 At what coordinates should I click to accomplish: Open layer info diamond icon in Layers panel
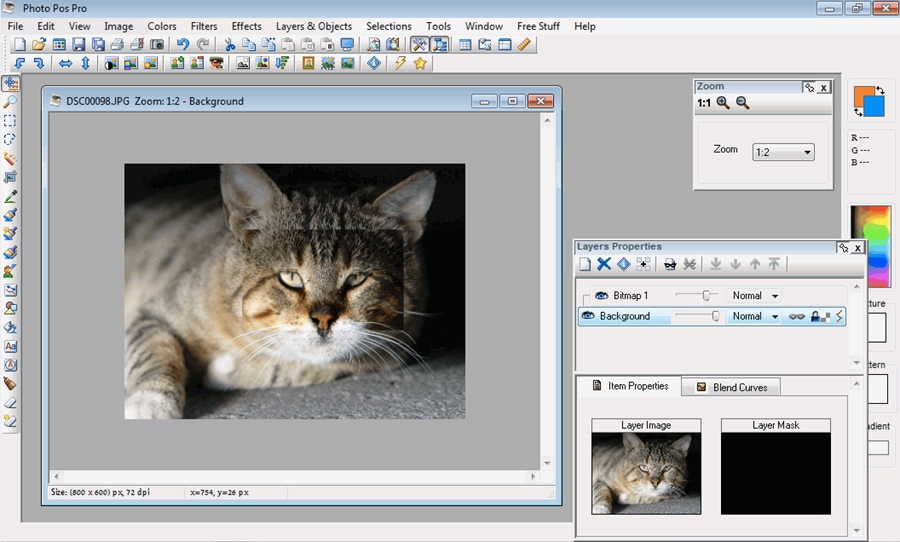click(x=623, y=264)
